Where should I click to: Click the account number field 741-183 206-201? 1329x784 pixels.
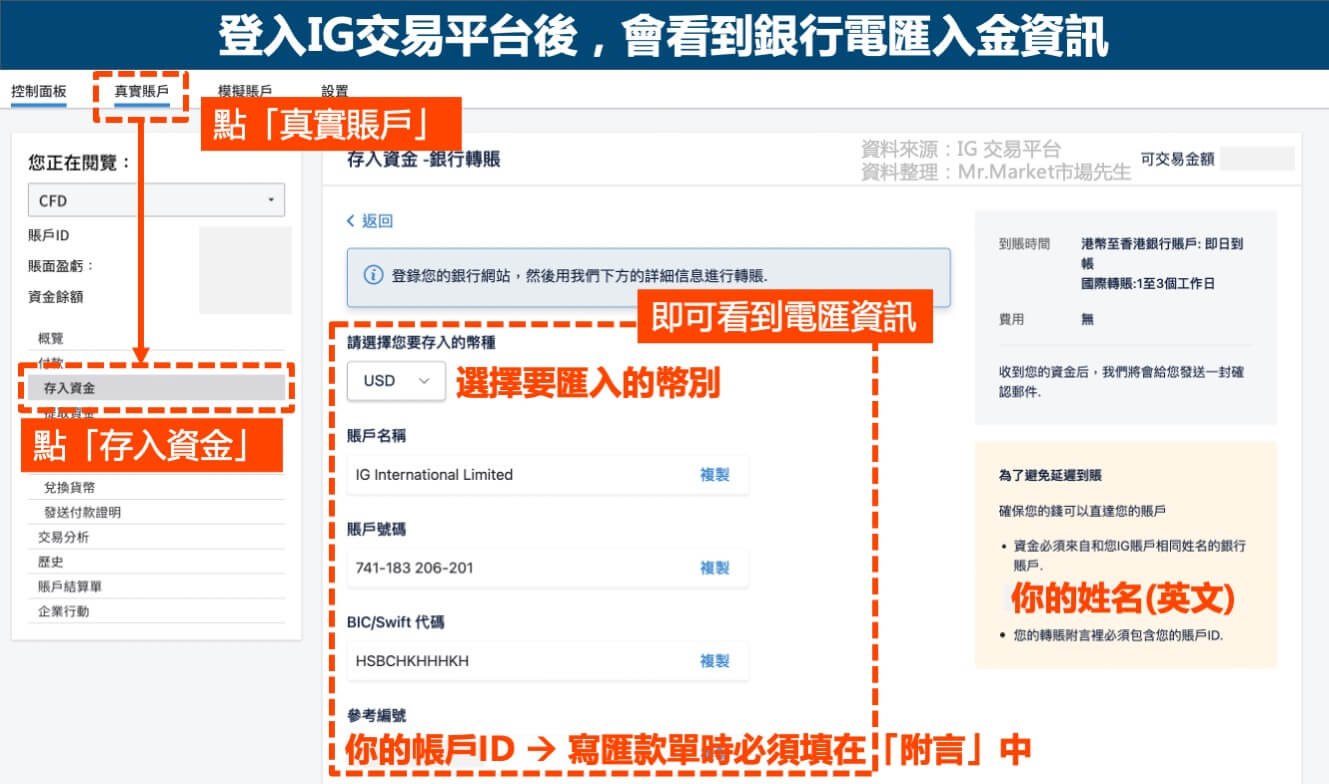coord(547,568)
